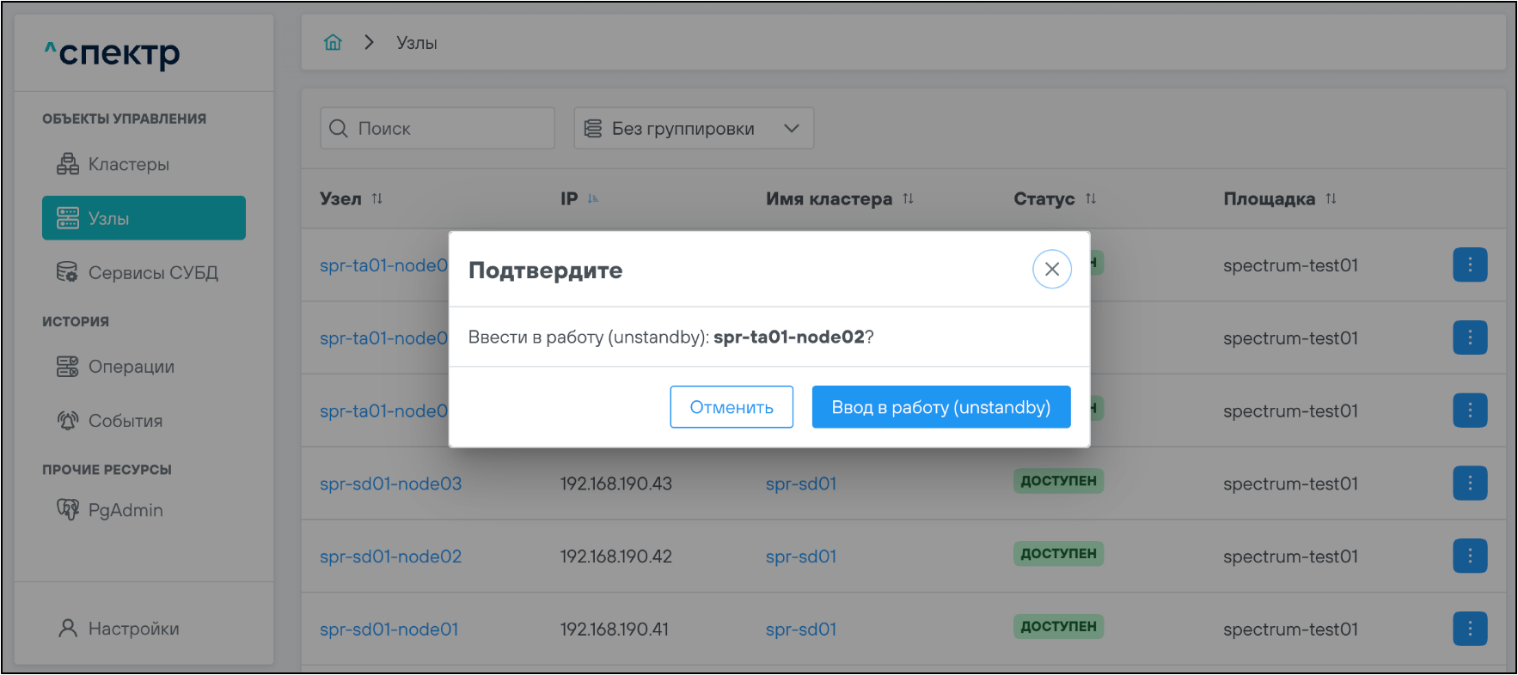Confirm with Ввод в работу (unstandby) button
The image size is (1518, 675).
pyautogui.click(x=940, y=407)
